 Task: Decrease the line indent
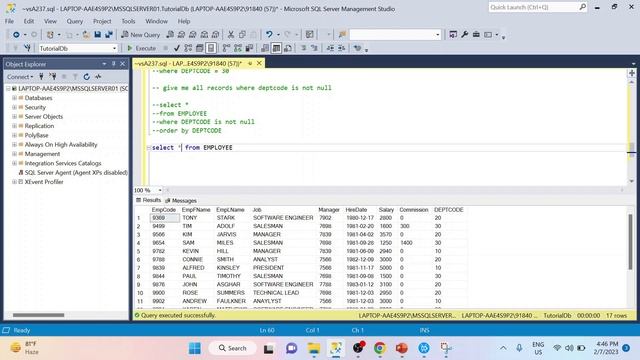pyautogui.click(x=330, y=48)
